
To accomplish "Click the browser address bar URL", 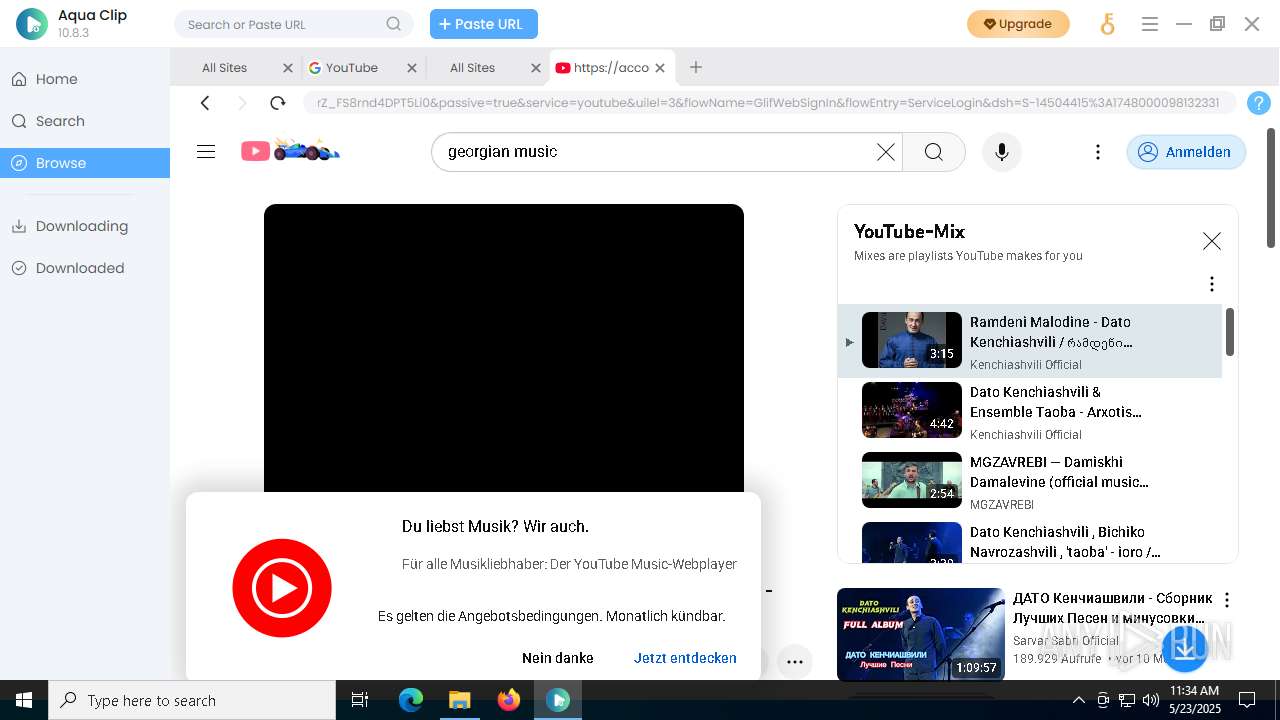I will pos(769,103).
